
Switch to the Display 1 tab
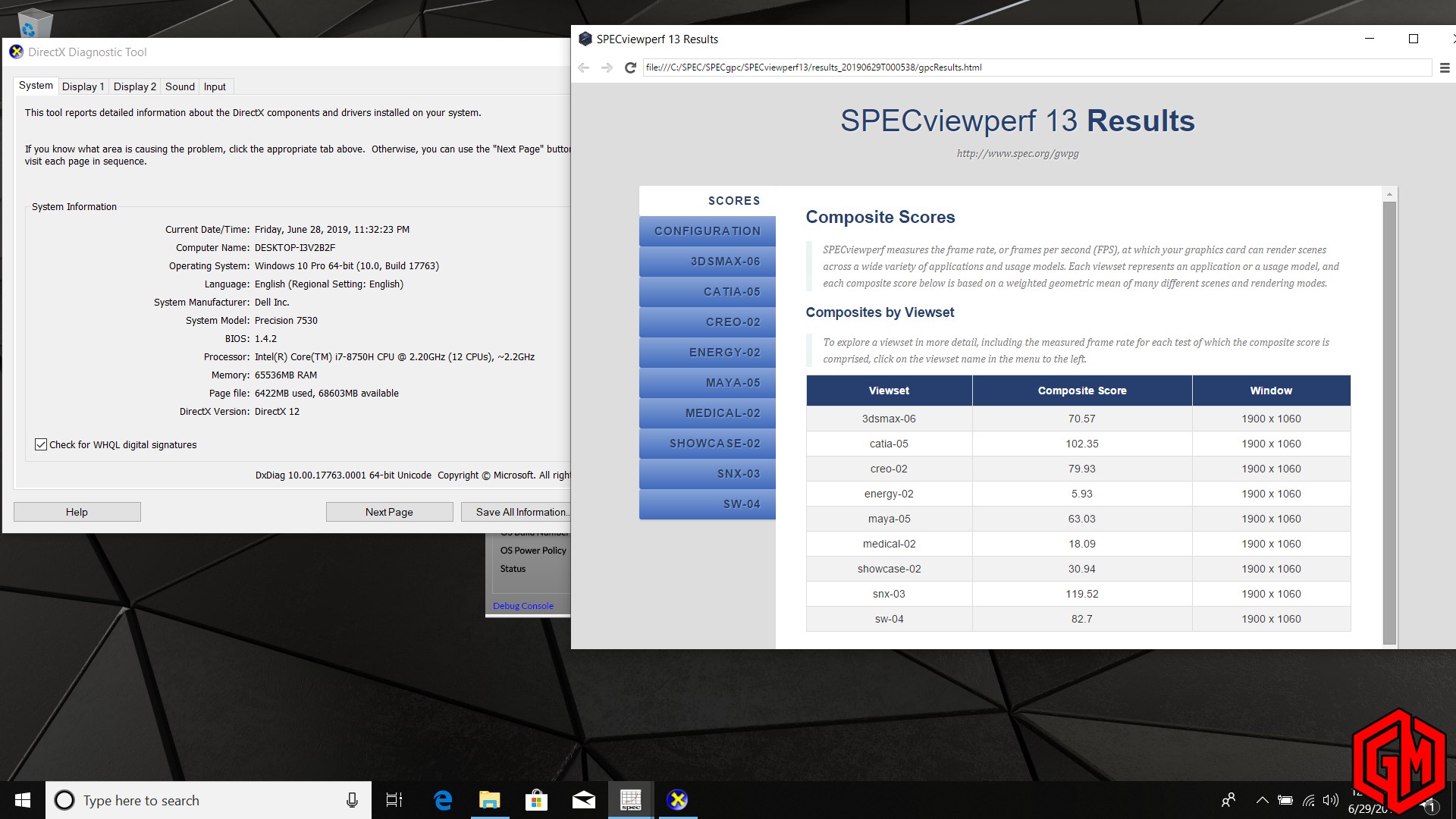click(x=83, y=86)
